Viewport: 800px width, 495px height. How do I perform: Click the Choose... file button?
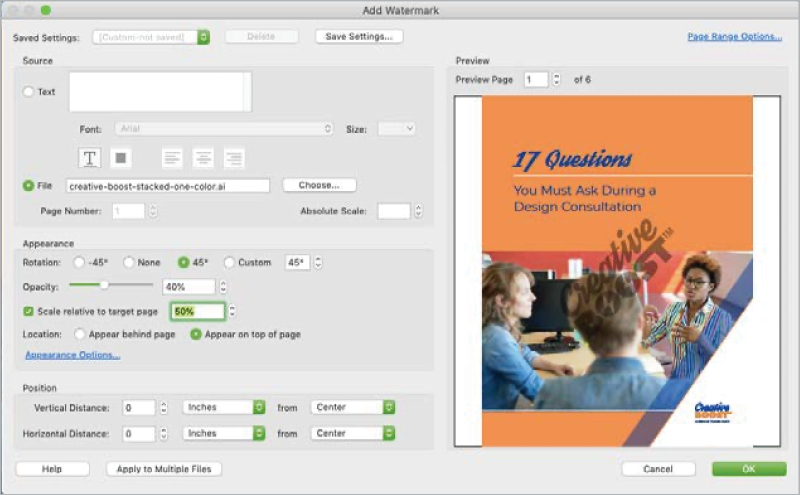point(319,185)
